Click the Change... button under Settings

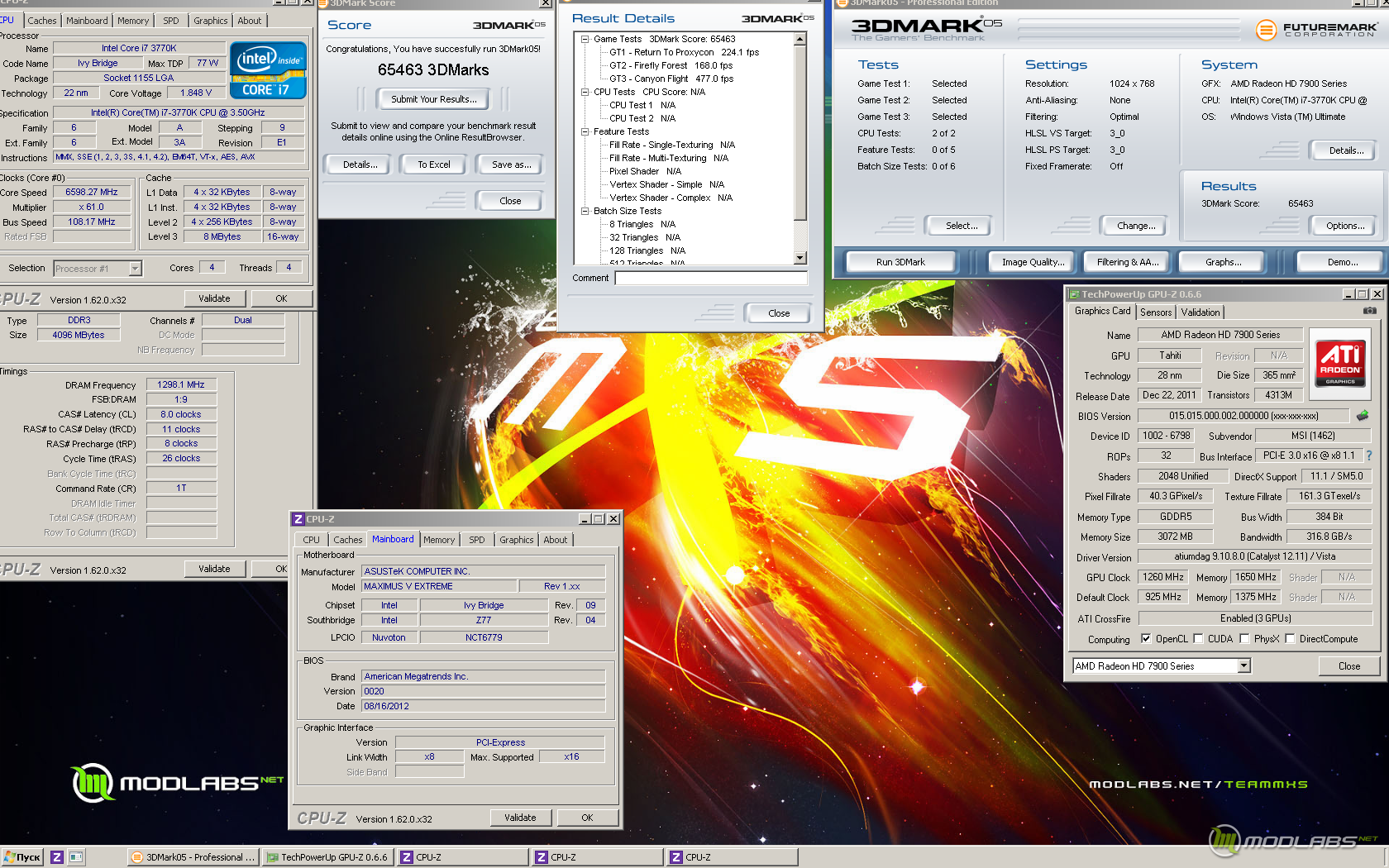(1136, 226)
